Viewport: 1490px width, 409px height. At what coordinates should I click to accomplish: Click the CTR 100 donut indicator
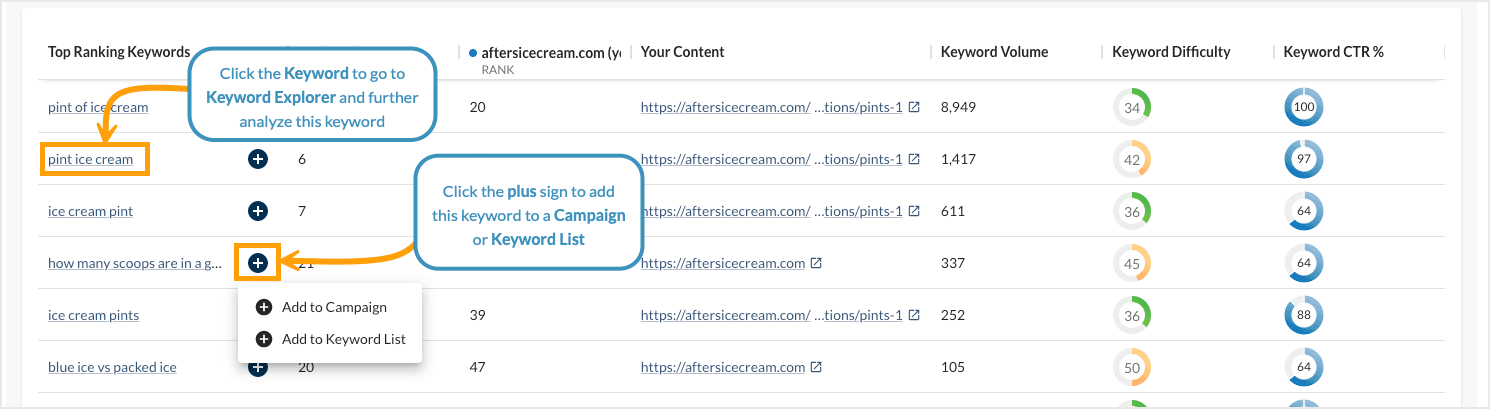[1303, 107]
